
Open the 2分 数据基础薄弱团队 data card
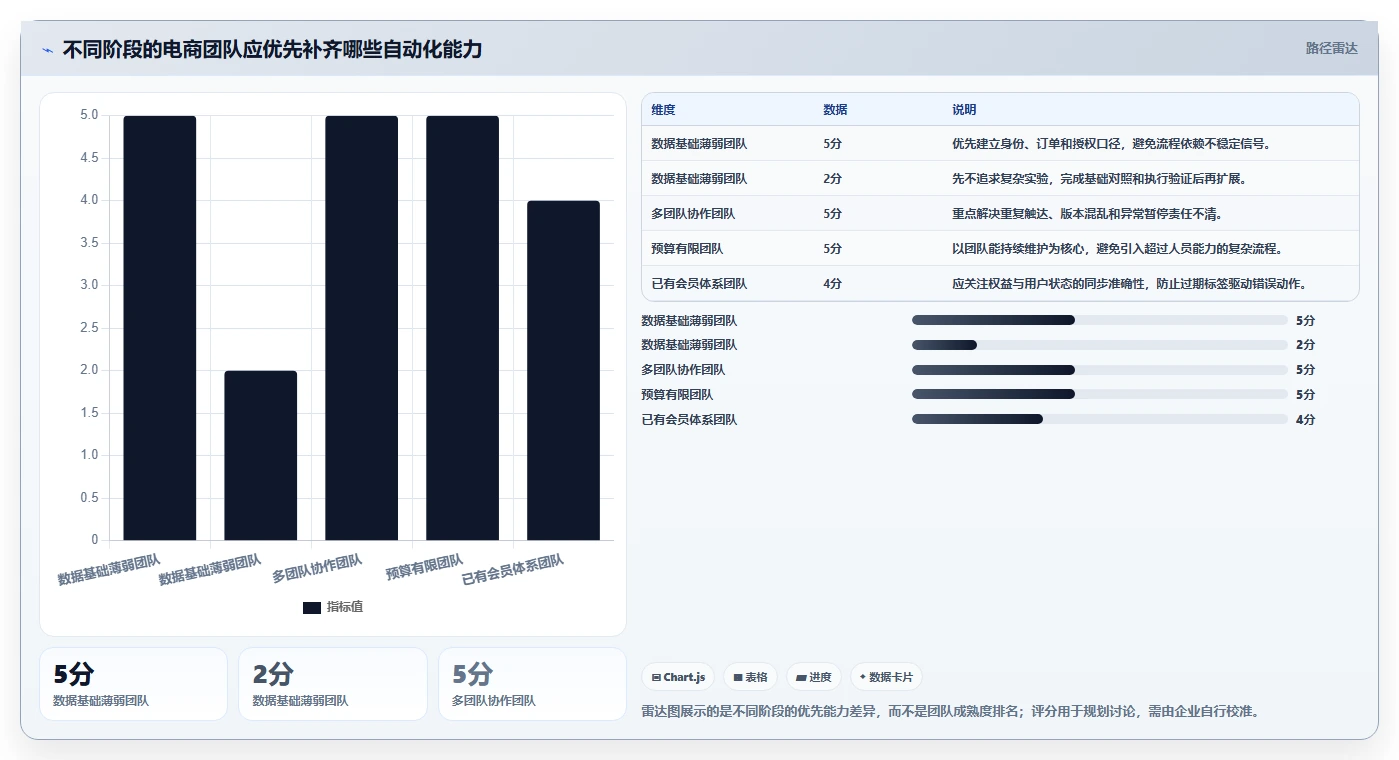point(333,684)
